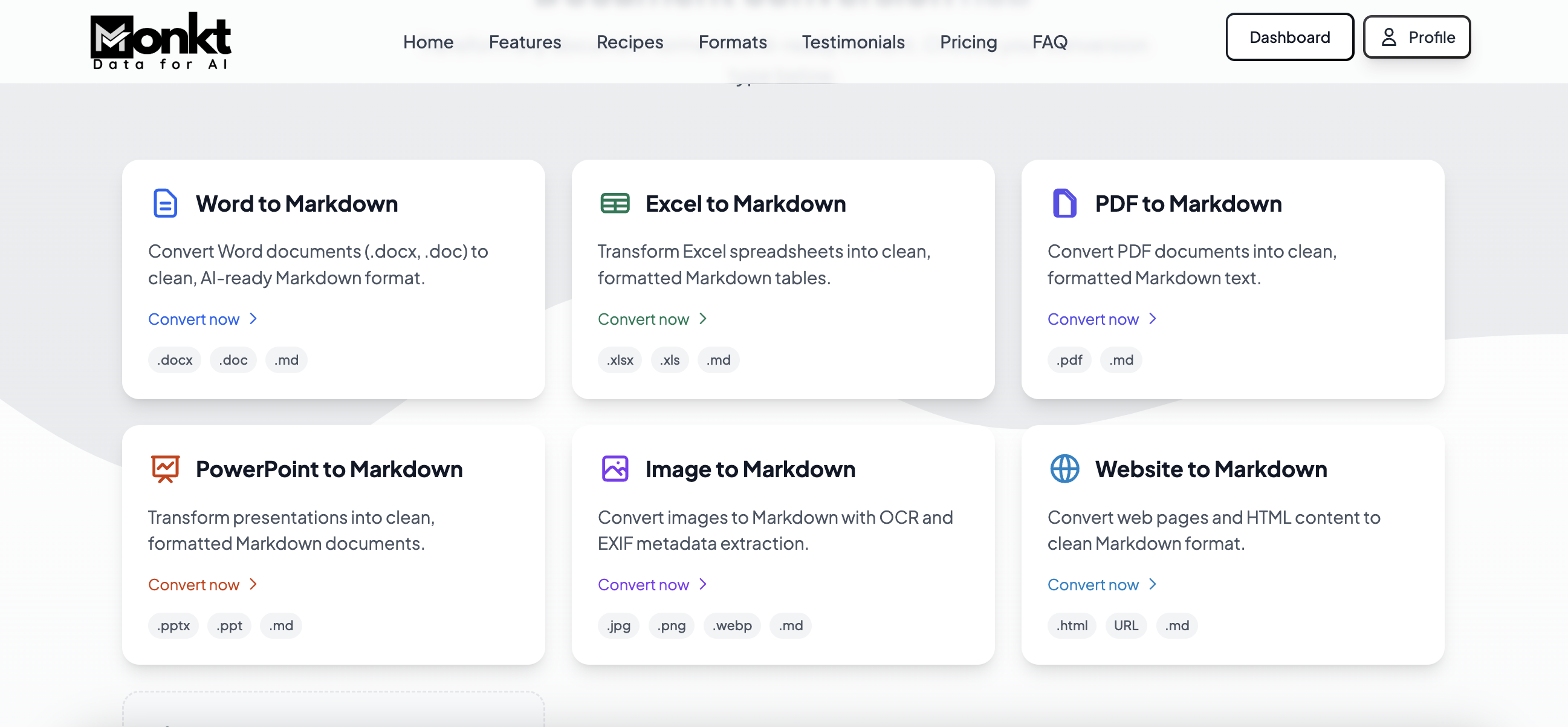
Task: Click the Website globe icon
Action: (1064, 469)
